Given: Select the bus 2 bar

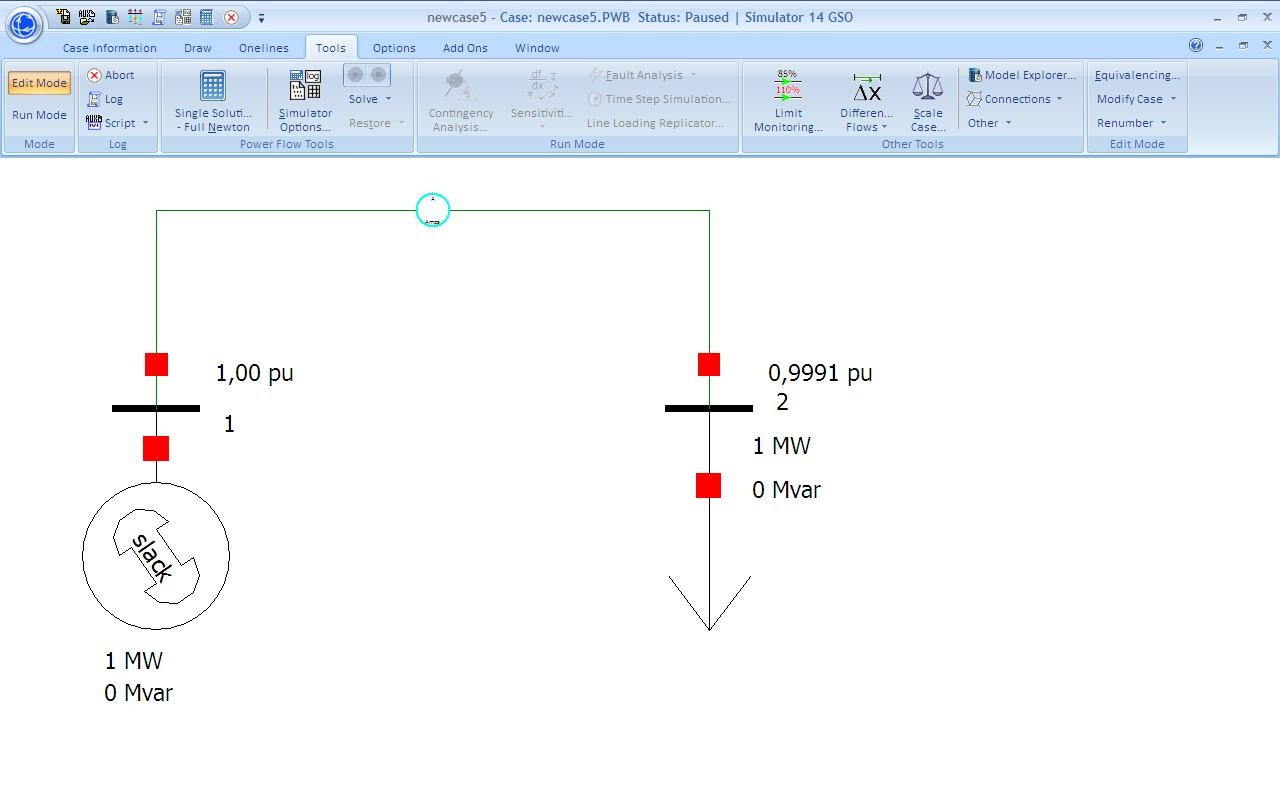Looking at the screenshot, I should (x=709, y=408).
